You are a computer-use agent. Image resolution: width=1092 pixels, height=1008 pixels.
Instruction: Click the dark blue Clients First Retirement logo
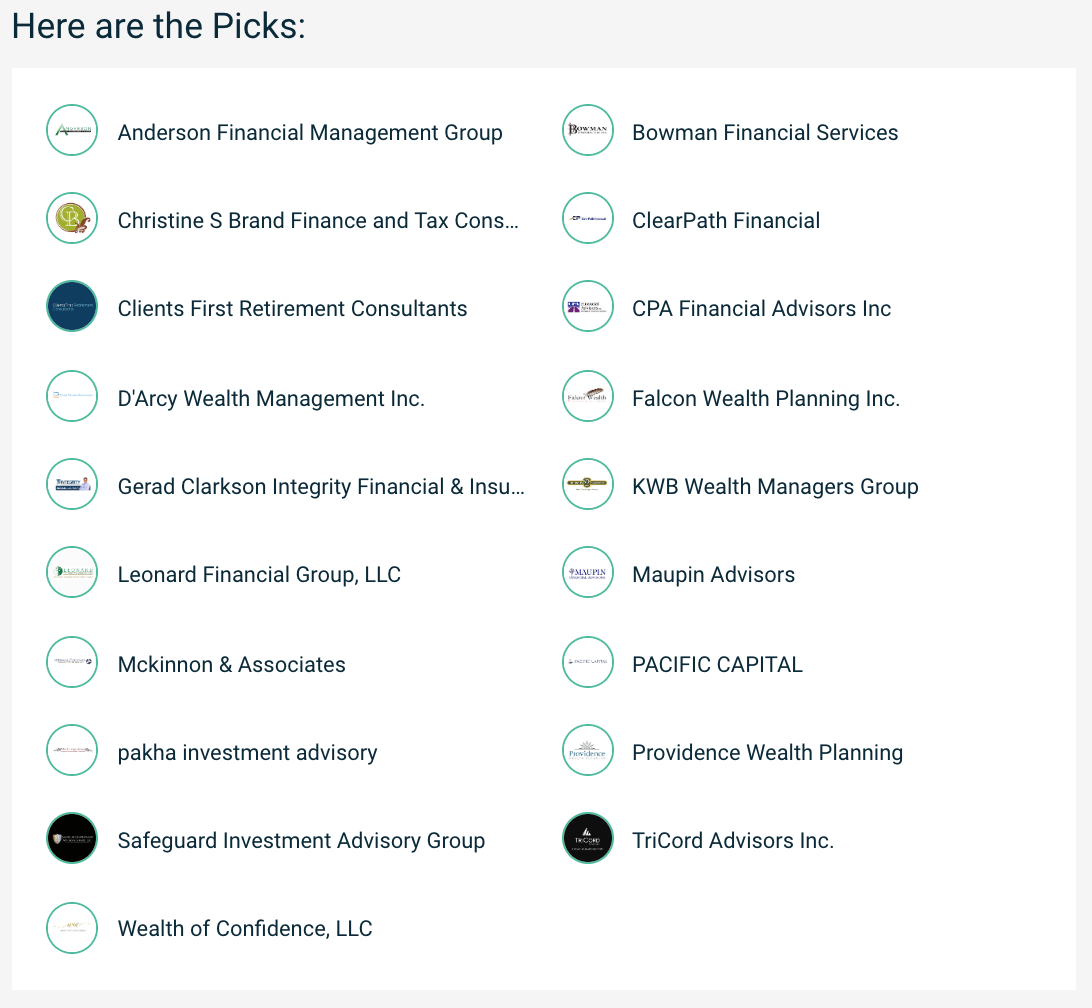point(72,307)
